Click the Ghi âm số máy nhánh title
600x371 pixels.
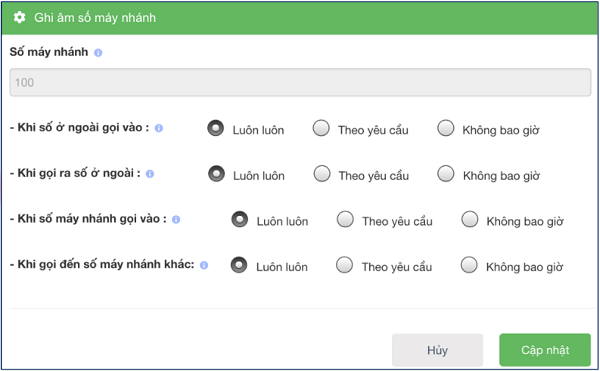95,18
